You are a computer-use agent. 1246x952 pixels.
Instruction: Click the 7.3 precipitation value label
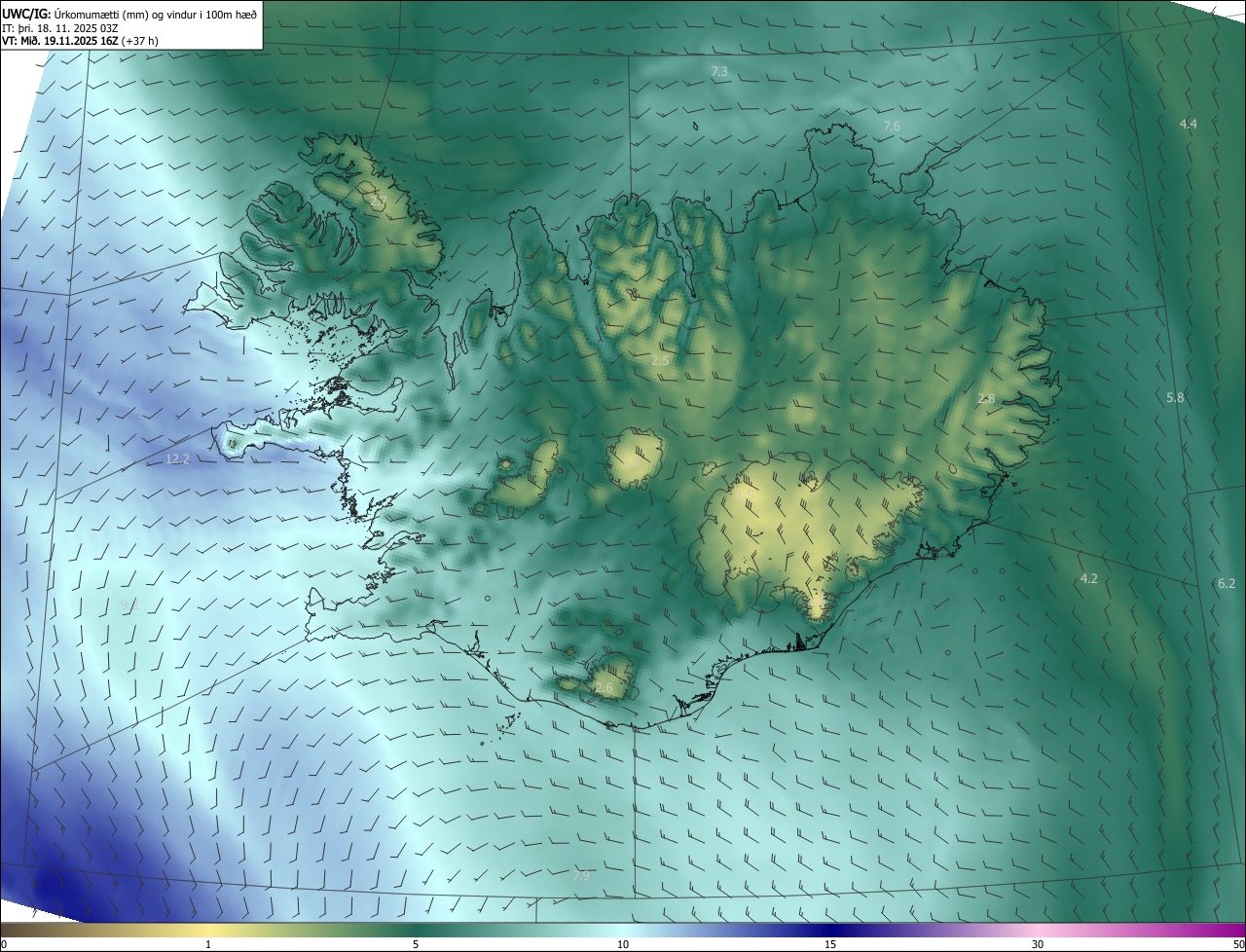719,72
